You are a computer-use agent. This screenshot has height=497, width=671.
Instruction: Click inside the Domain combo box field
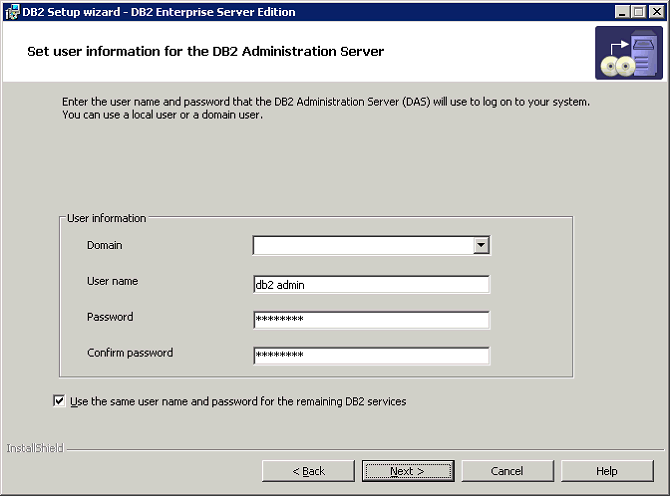click(x=363, y=245)
